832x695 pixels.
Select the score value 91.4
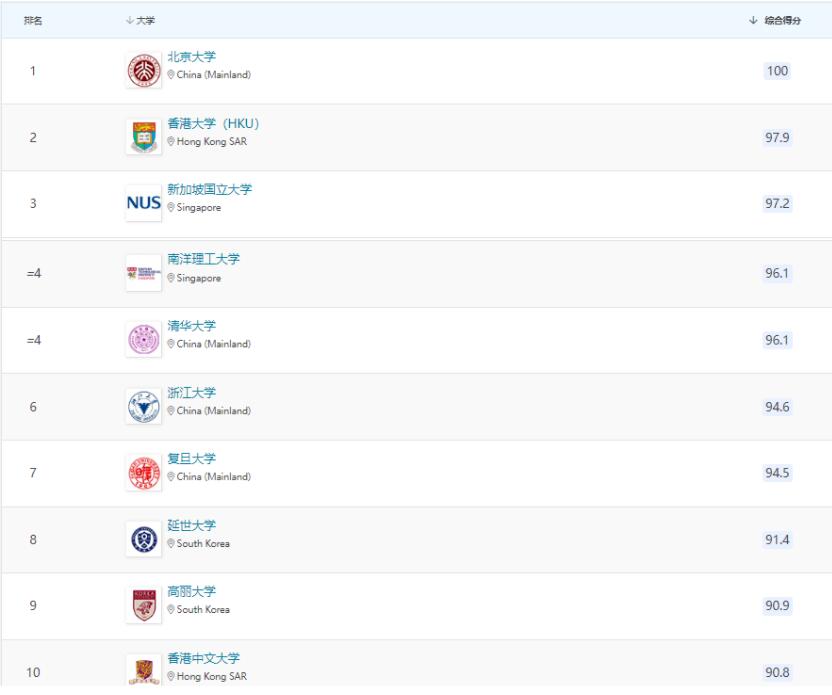(x=777, y=540)
